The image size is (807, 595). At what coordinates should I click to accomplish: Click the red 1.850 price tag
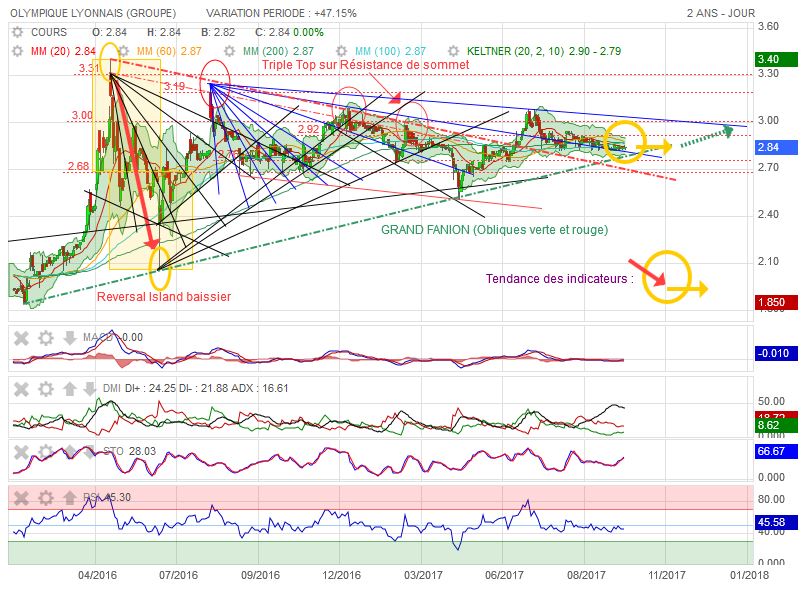coord(776,302)
